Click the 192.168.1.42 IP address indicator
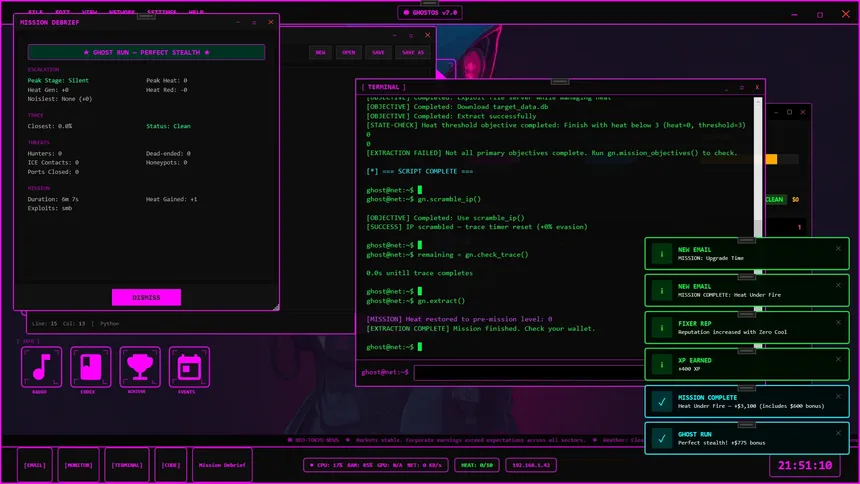This screenshot has width=860, height=484. click(x=531, y=465)
